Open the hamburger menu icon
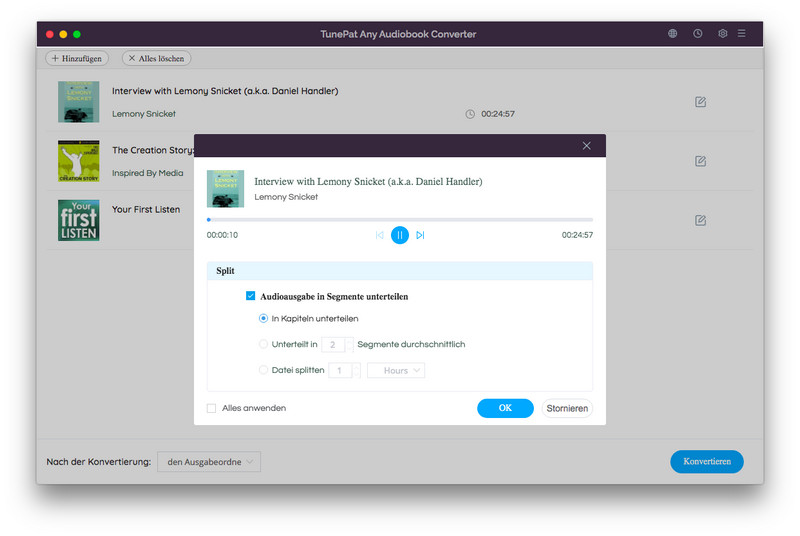The width and height of the screenshot is (800, 536). (x=741, y=34)
